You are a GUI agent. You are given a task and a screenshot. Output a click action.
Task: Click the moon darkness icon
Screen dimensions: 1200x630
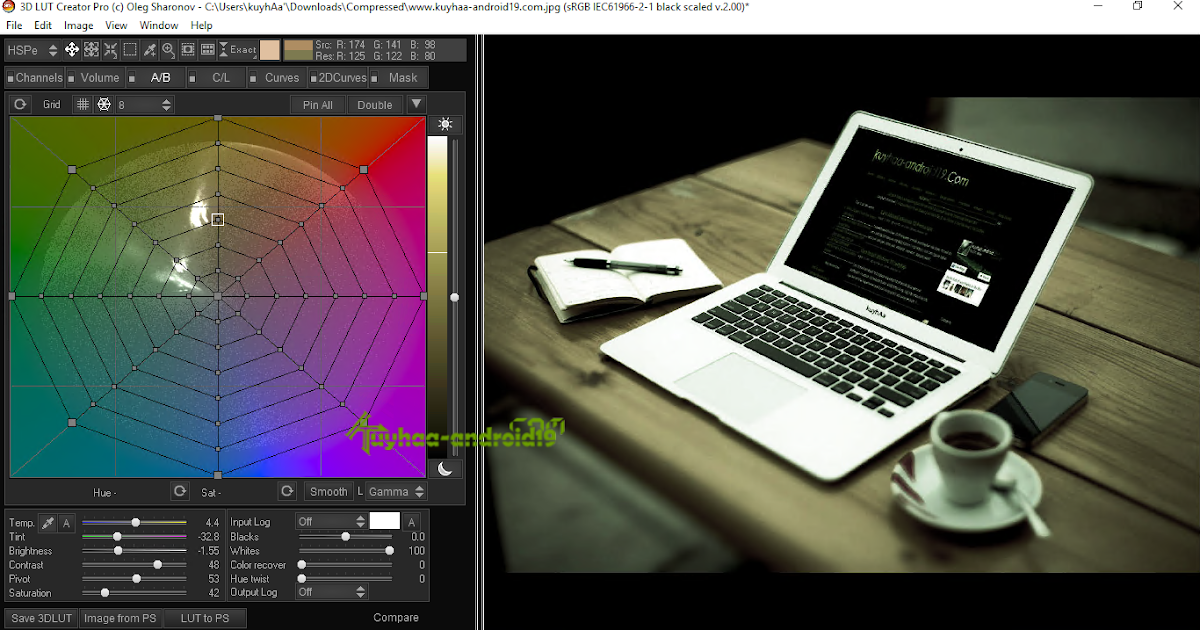[x=445, y=468]
